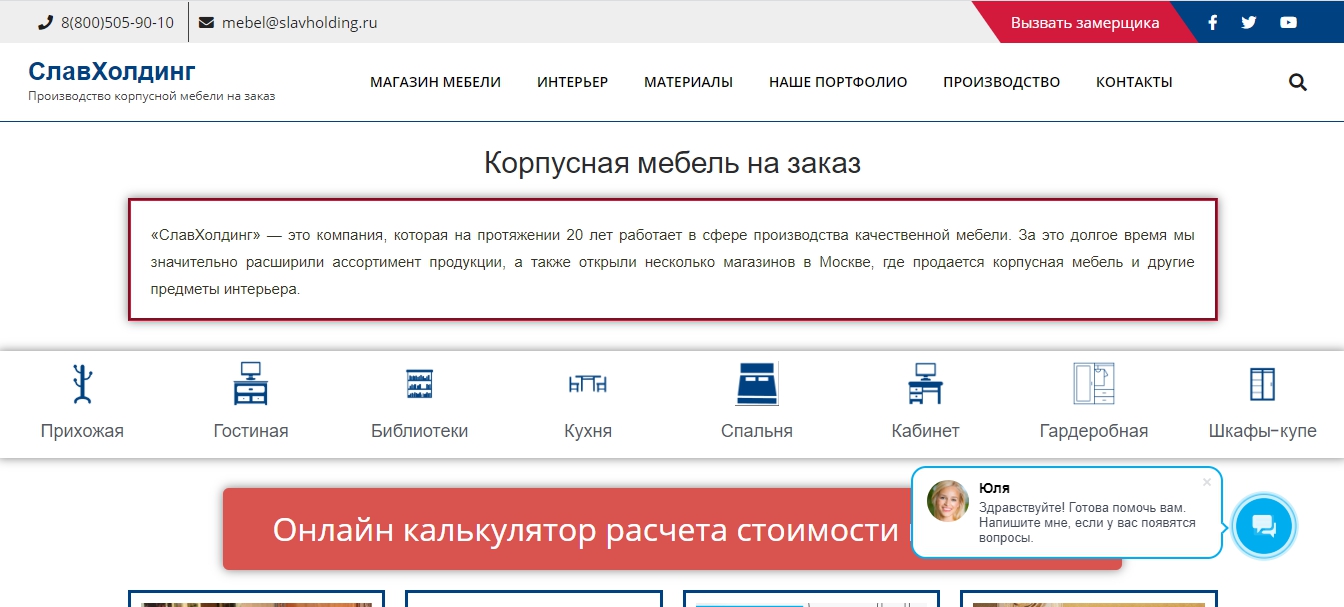This screenshot has height=607, width=1344.
Task: Open the Twitter social icon
Action: pos(1249,22)
